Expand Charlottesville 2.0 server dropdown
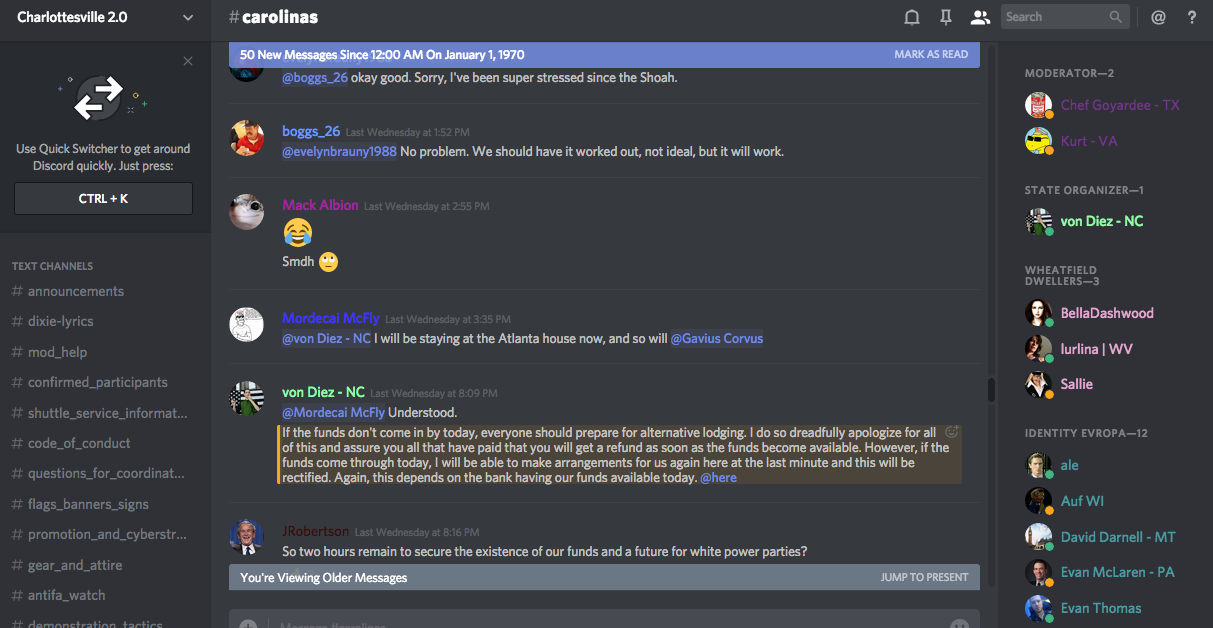The height and width of the screenshot is (628, 1213). coord(188,17)
